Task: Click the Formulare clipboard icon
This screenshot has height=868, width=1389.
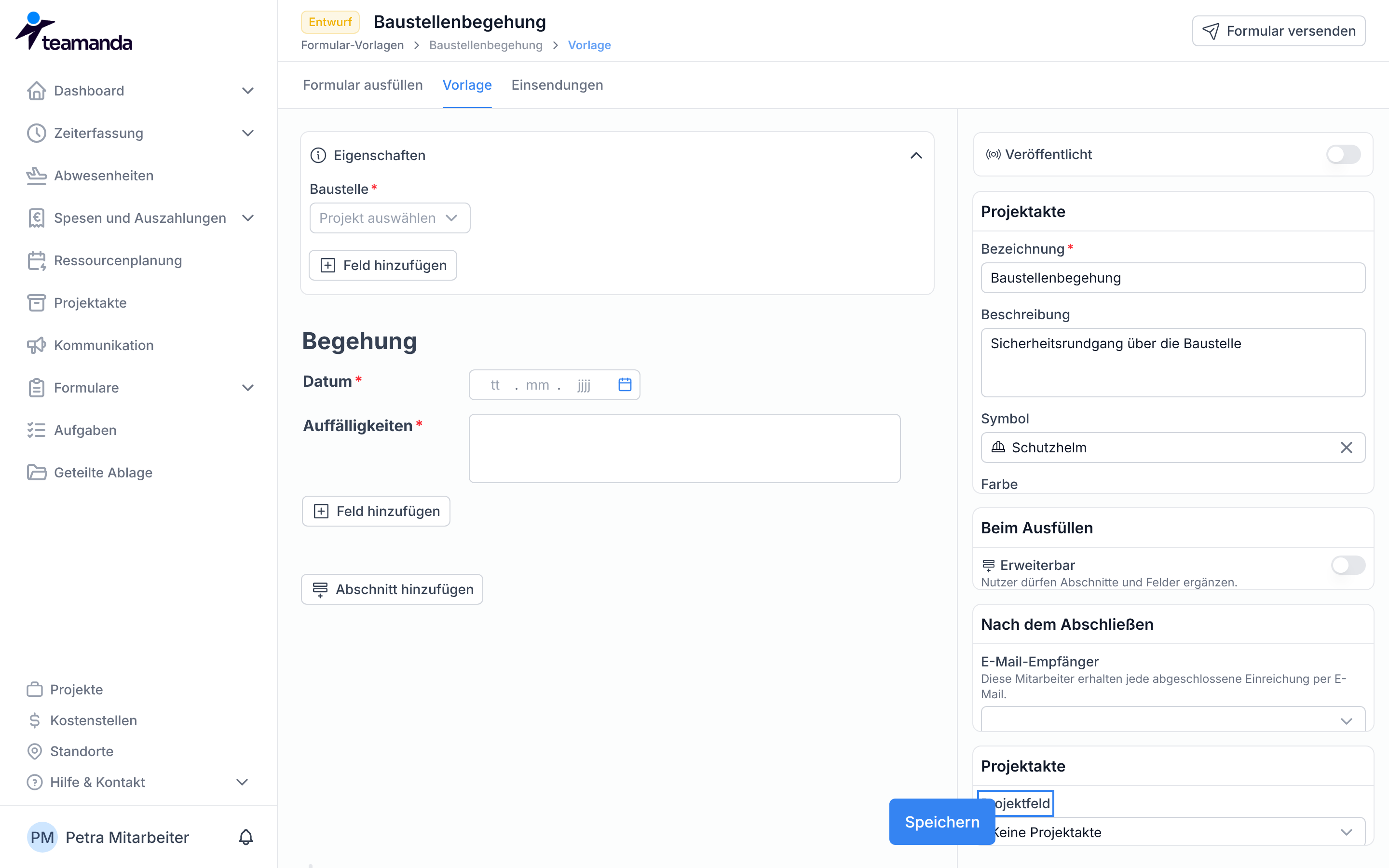Action: (x=36, y=388)
